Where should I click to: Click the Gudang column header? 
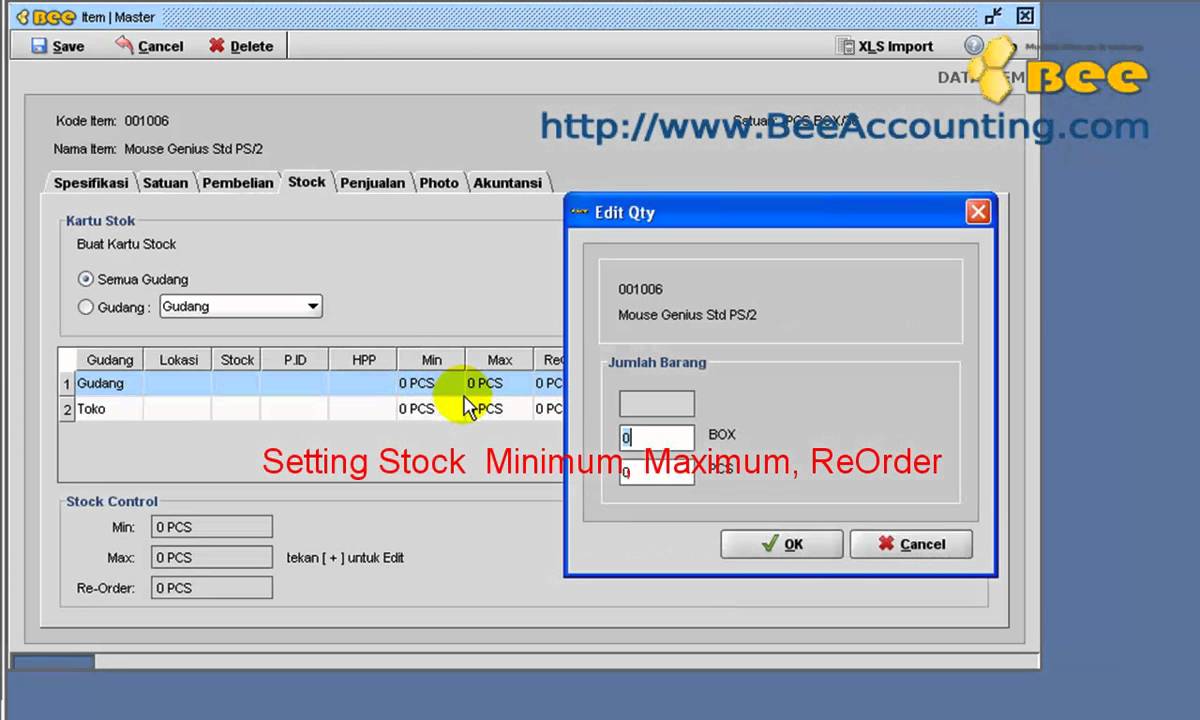110,360
